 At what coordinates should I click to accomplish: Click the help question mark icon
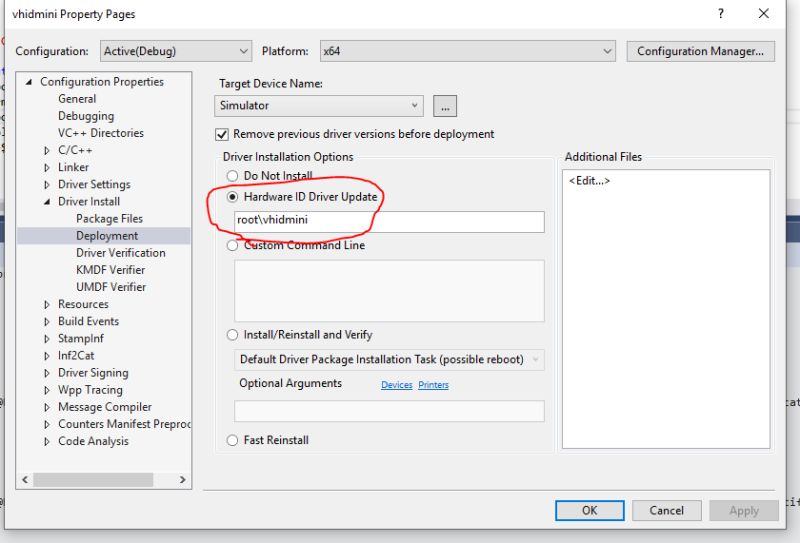tap(720, 14)
